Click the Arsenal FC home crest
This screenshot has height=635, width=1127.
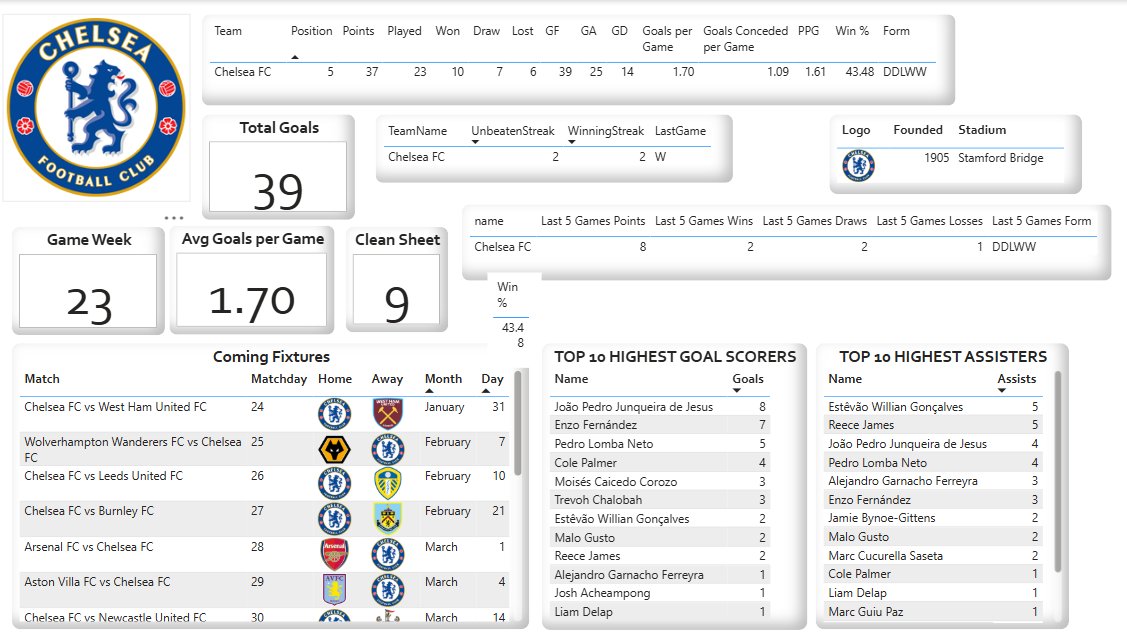click(x=334, y=554)
